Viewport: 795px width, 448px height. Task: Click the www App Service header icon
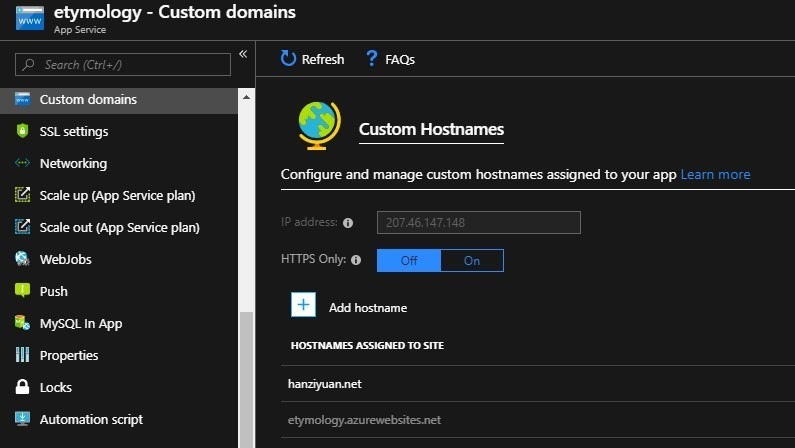[30, 18]
